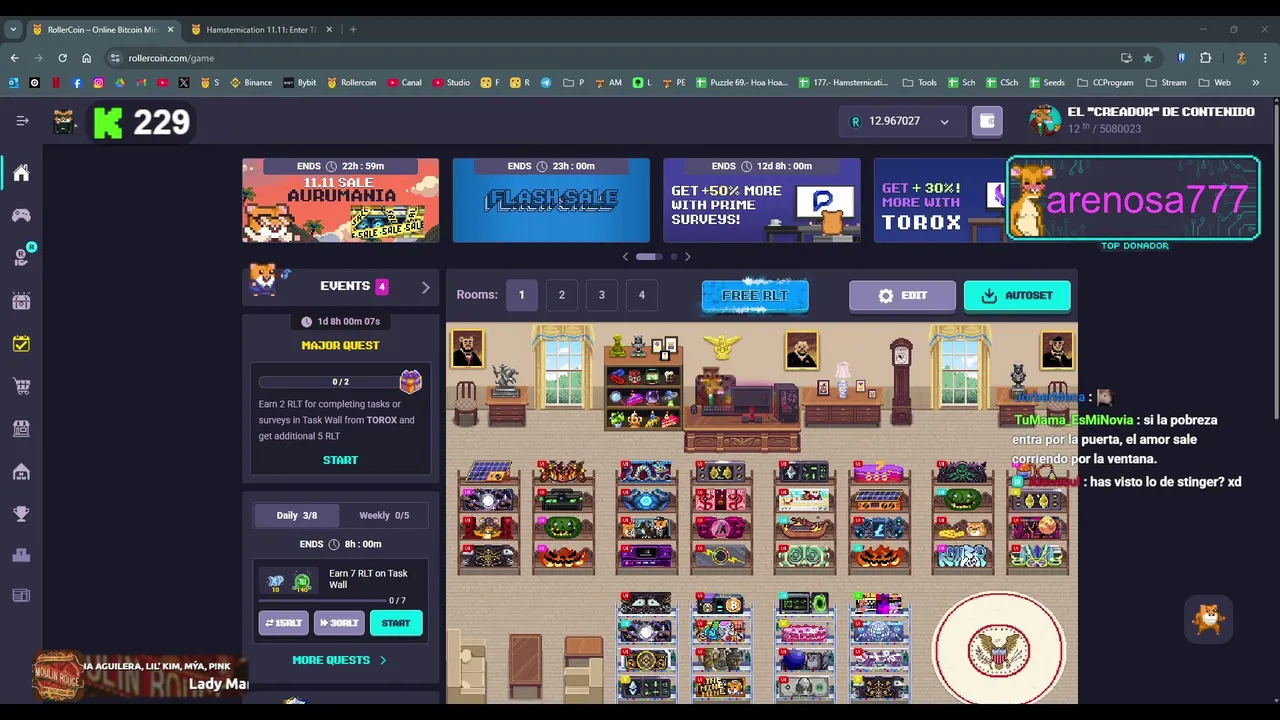The image size is (1280, 720).
Task: Open the 11.11 Sale Aurumania banner
Action: 340,200
